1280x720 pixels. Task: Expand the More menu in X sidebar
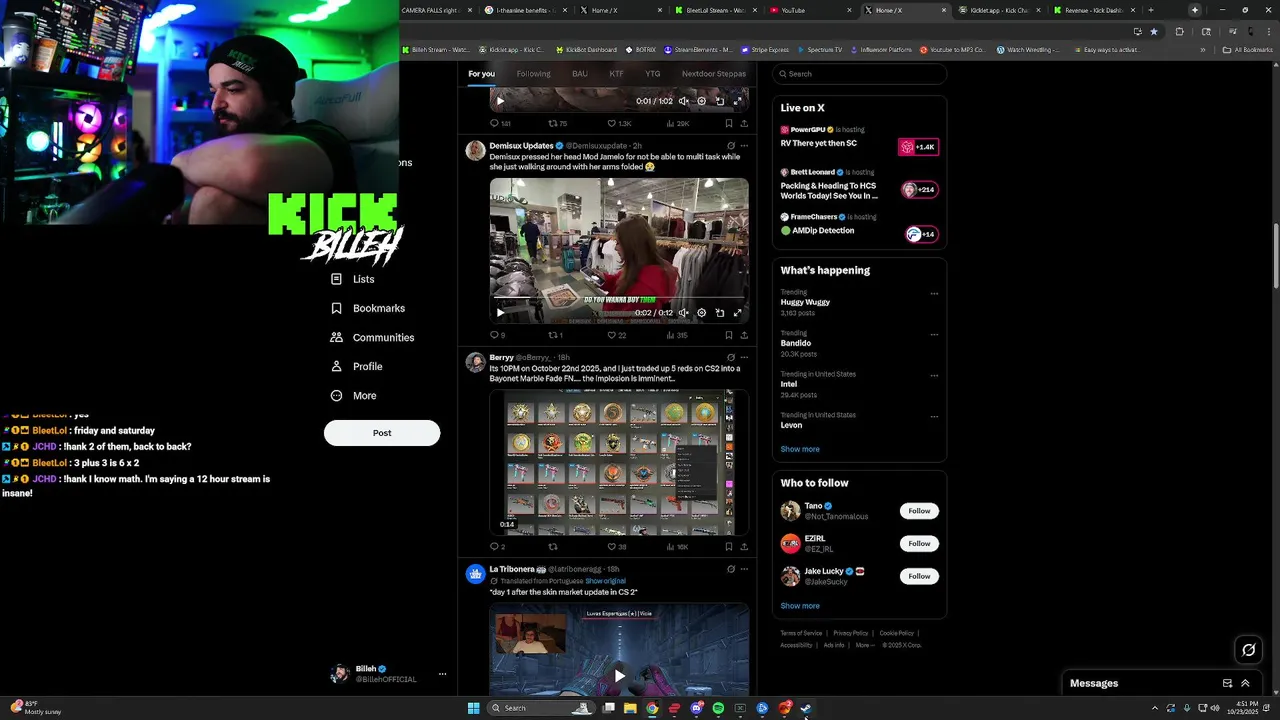353,395
